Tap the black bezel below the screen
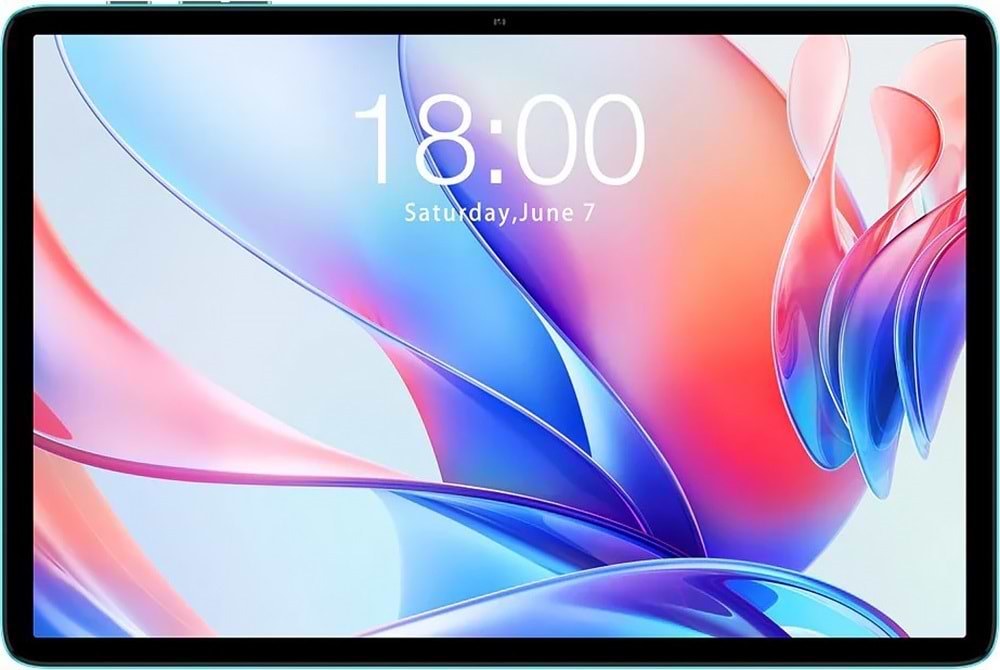 [499, 651]
